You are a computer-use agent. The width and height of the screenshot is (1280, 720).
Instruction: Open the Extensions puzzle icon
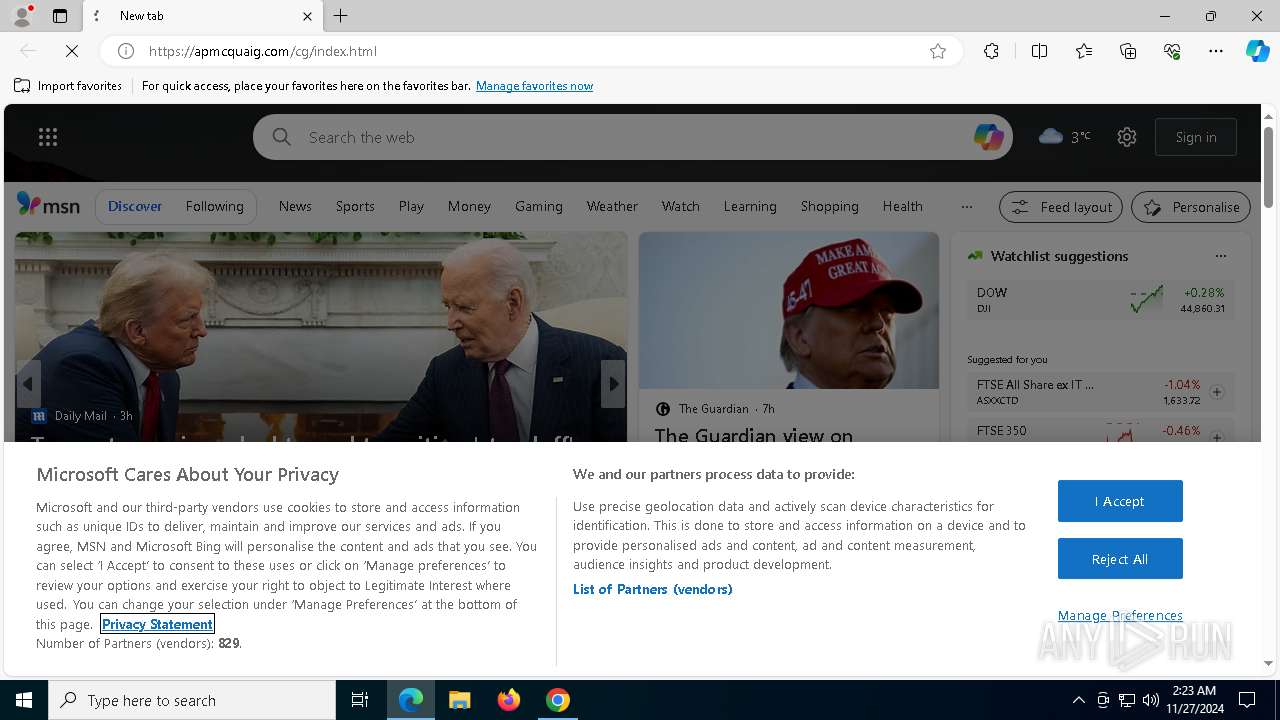[991, 51]
